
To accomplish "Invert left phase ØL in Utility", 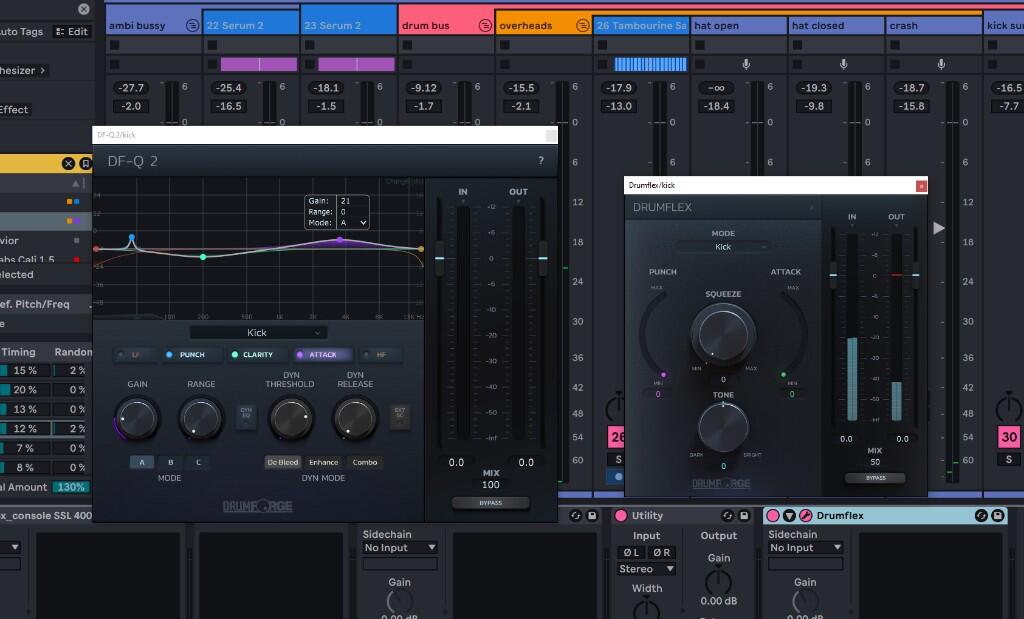I will tap(631, 552).
